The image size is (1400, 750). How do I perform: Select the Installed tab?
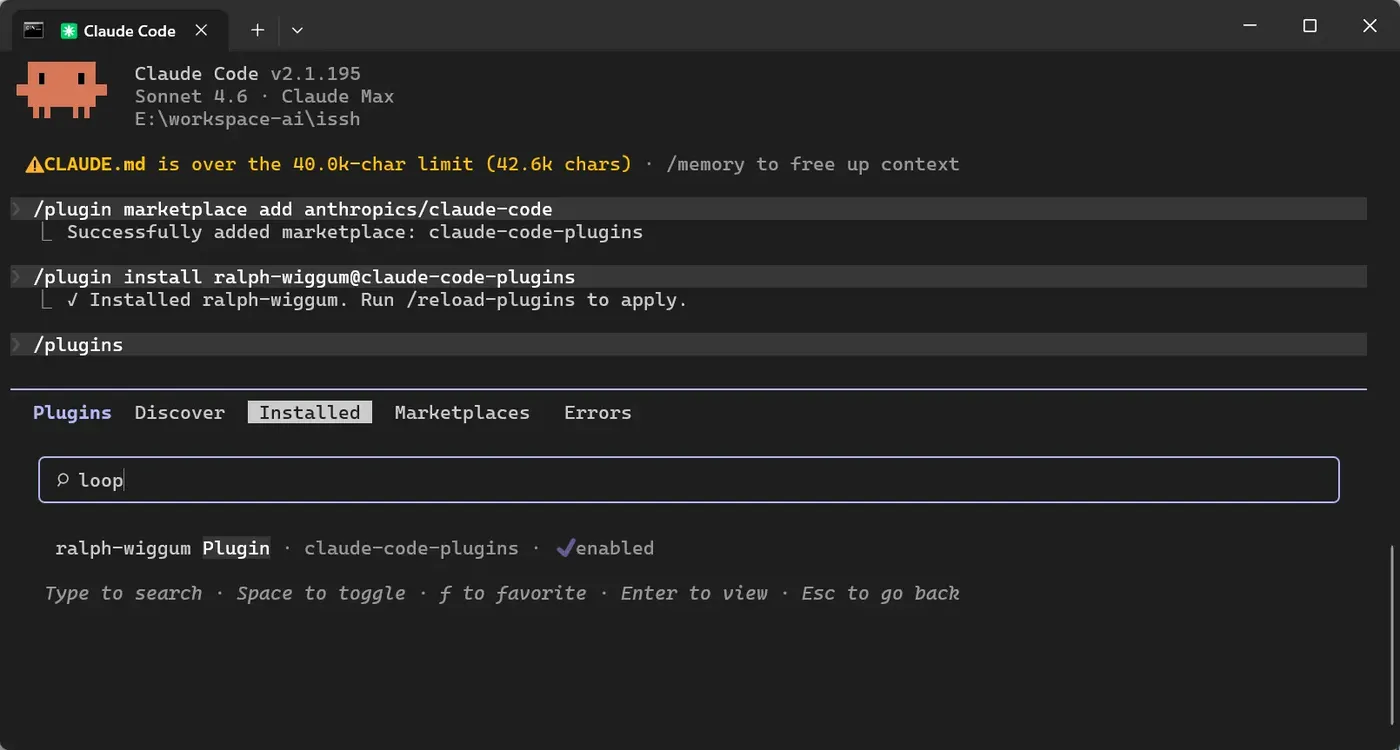point(310,412)
